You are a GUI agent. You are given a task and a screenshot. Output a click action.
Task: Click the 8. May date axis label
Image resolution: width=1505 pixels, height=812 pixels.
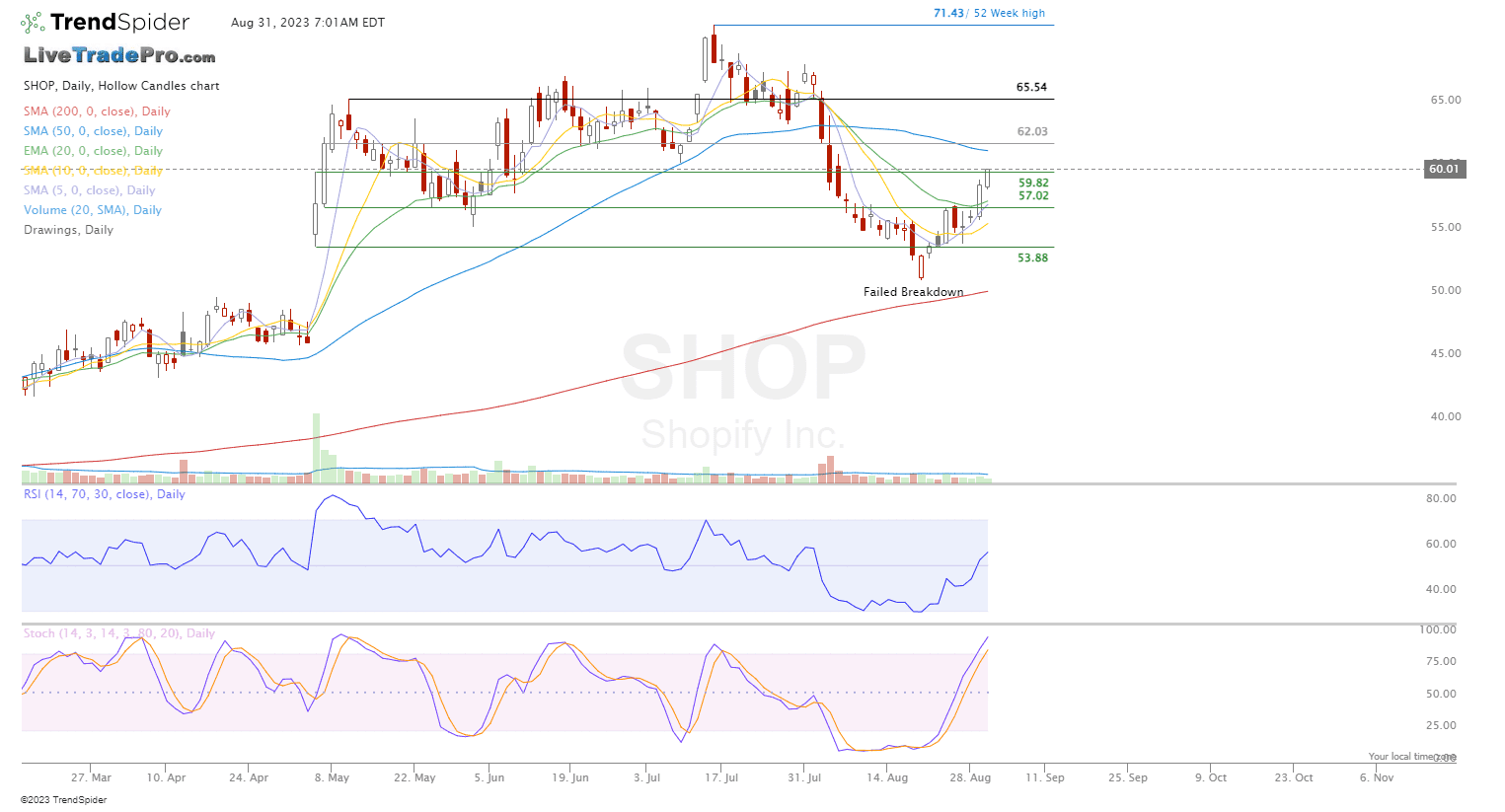(332, 777)
